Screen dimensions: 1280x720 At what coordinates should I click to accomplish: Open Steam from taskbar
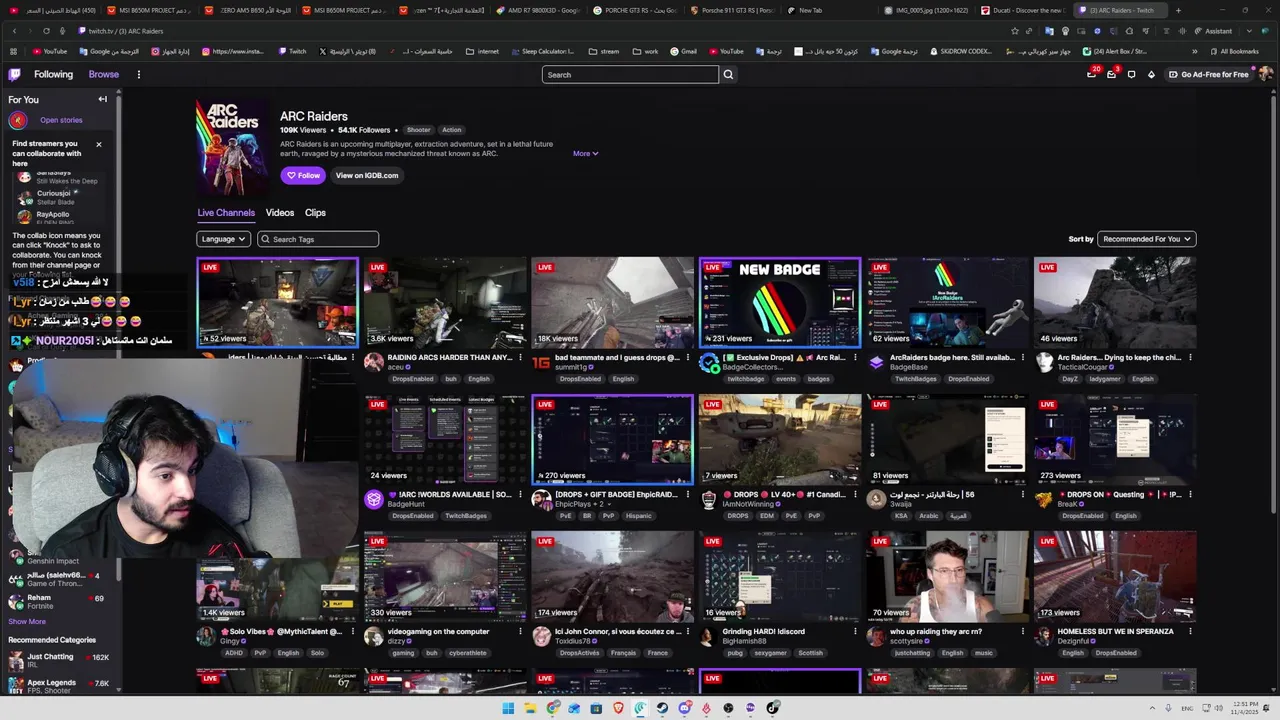[x=662, y=708]
